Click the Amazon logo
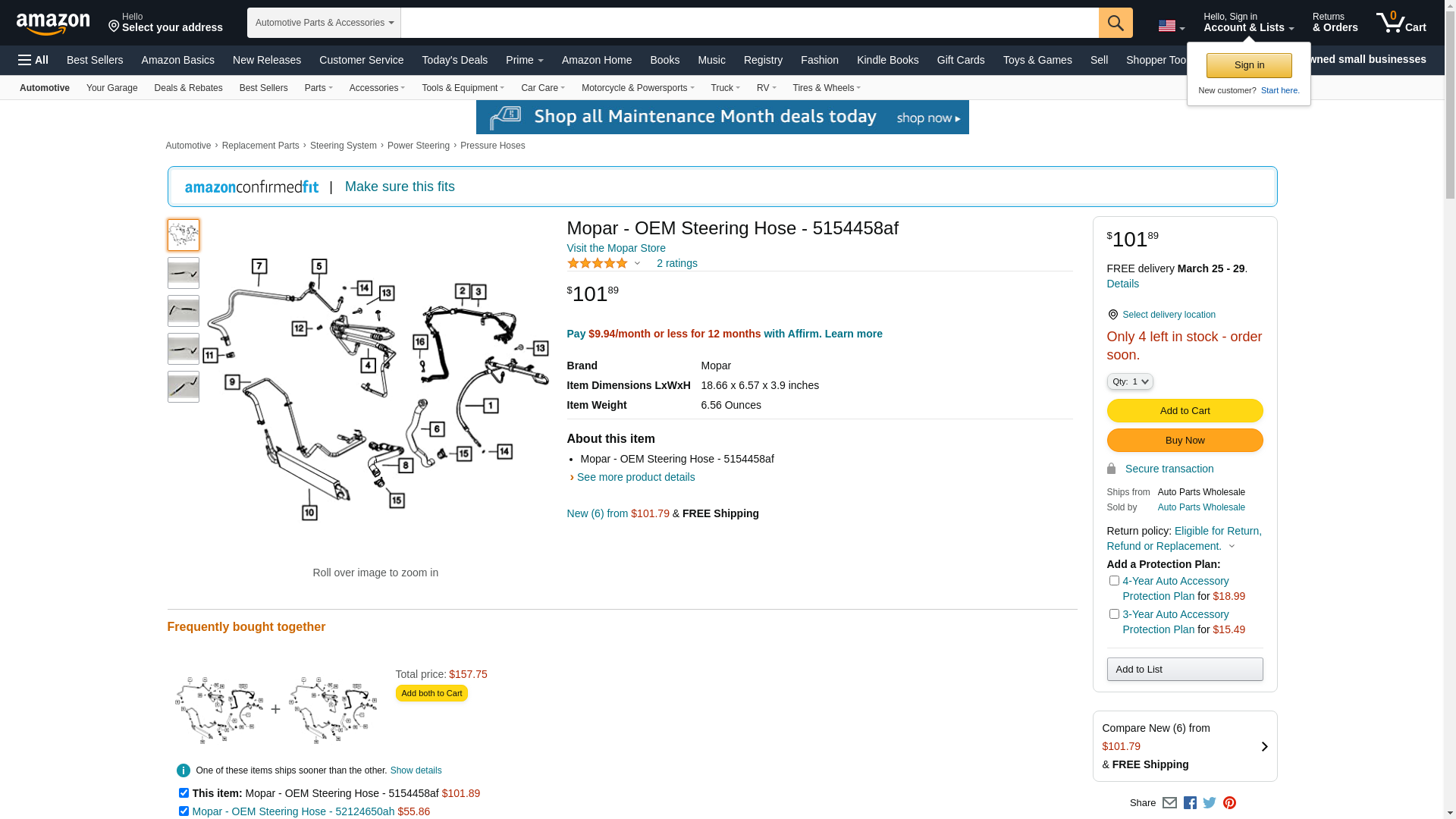The height and width of the screenshot is (819, 1456). click(x=53, y=24)
